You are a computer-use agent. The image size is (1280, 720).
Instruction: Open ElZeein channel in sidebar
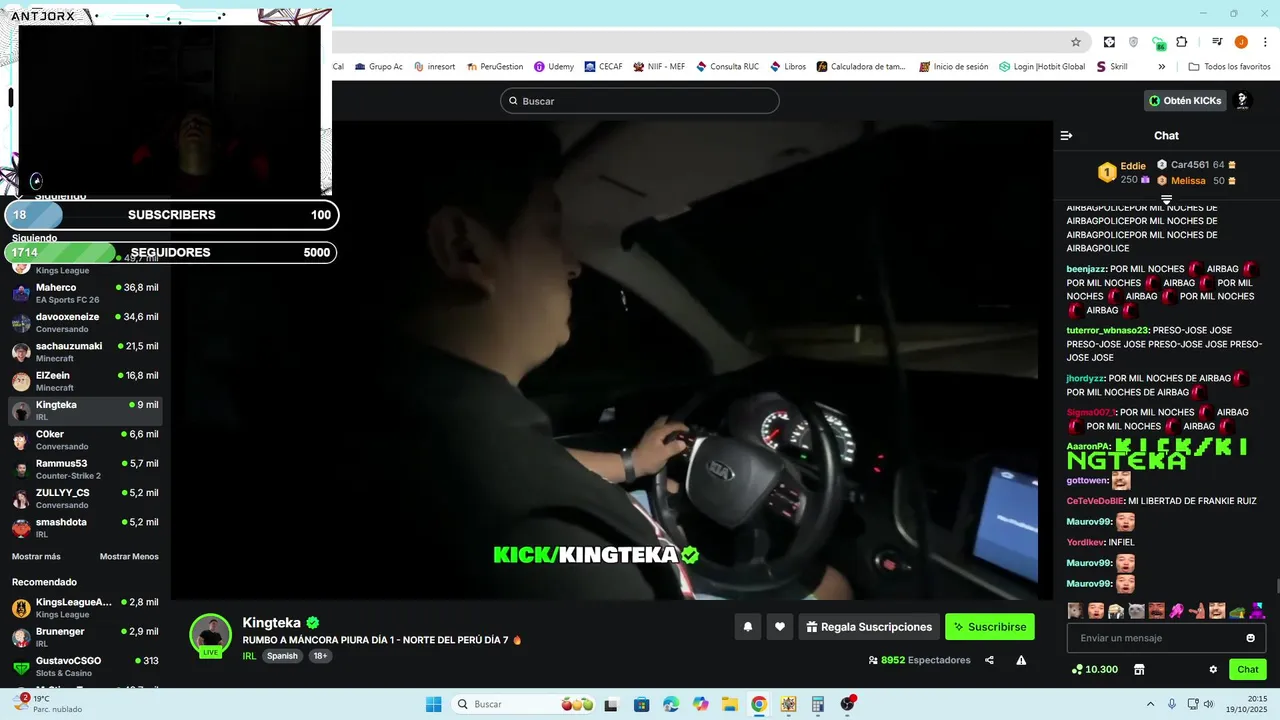pyautogui.click(x=85, y=381)
